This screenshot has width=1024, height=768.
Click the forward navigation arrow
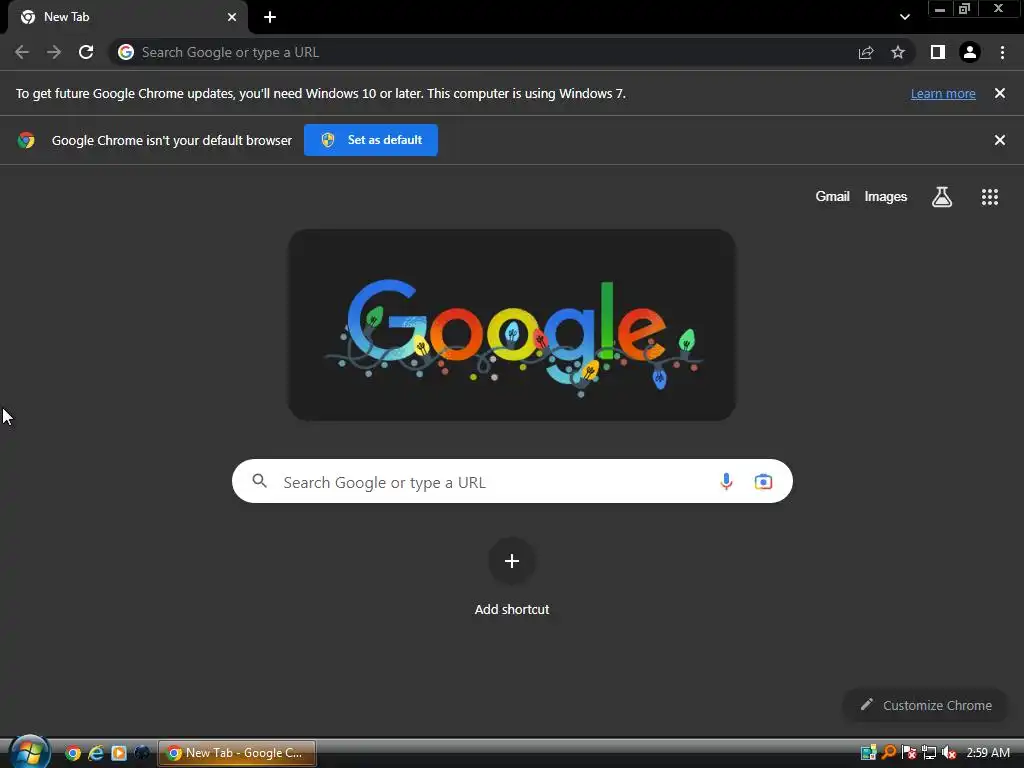coord(54,52)
